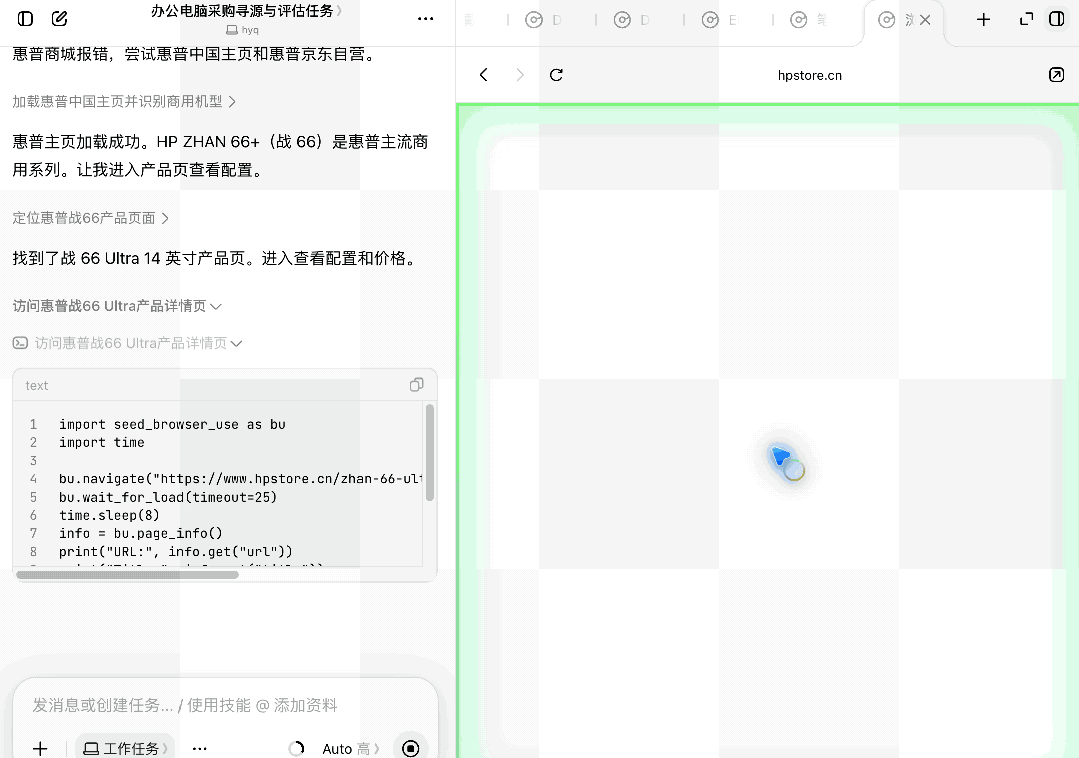The width and height of the screenshot is (1079, 758).
Task: Click the horizontal scrollbar of code block
Action: pos(127,574)
